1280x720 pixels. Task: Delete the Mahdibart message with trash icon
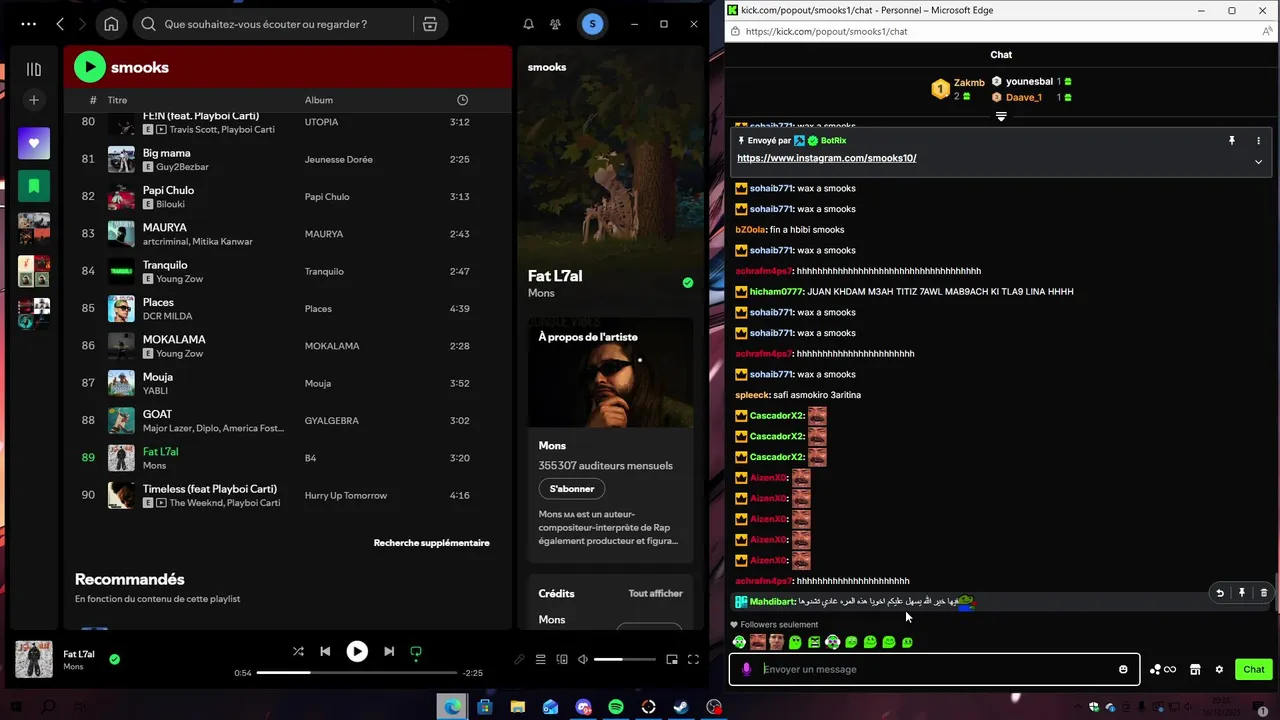tap(1264, 593)
